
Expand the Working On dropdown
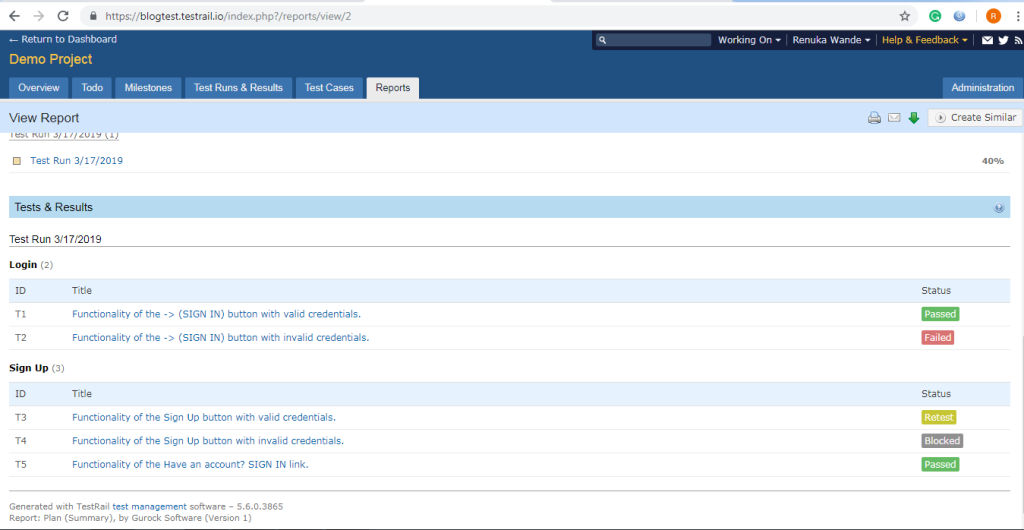(749, 40)
